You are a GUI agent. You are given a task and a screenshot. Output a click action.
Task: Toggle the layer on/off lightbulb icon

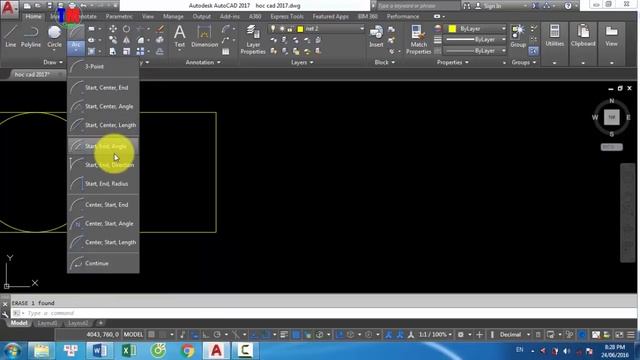click(x=273, y=29)
